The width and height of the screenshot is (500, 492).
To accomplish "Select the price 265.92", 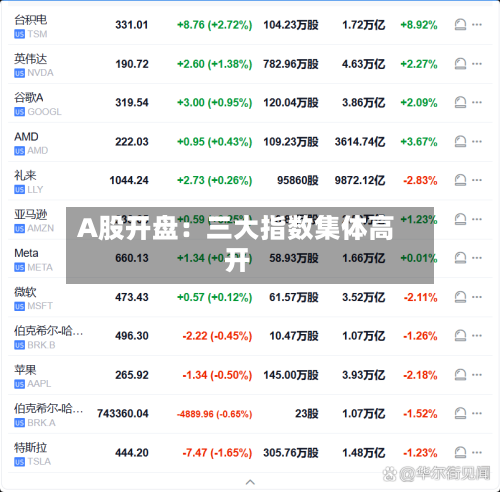I will click(x=132, y=375).
